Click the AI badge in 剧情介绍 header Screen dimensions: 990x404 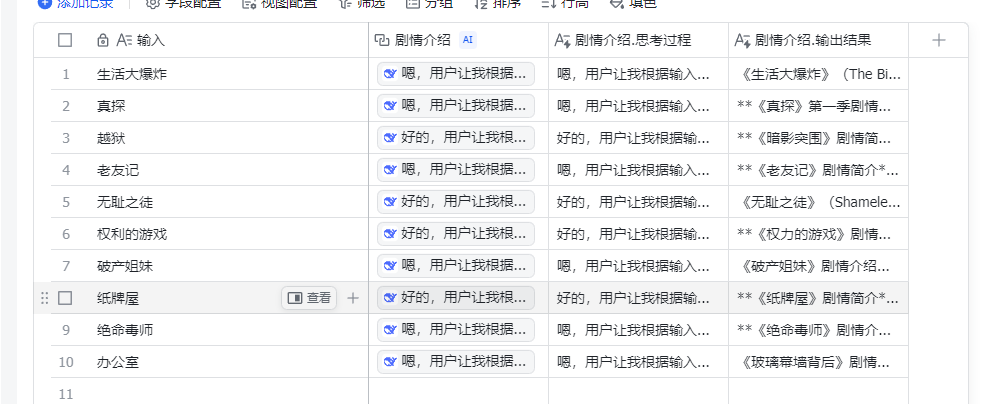tap(468, 40)
